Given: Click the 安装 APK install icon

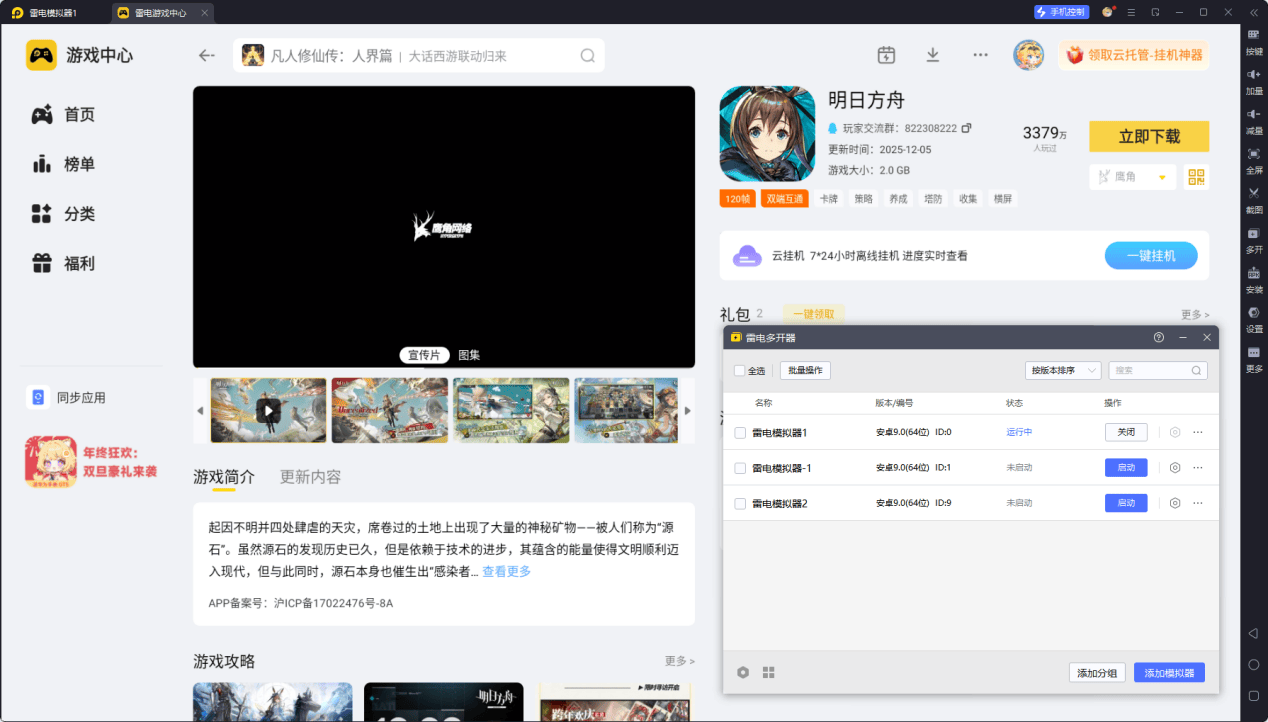Looking at the screenshot, I should 1254,273.
